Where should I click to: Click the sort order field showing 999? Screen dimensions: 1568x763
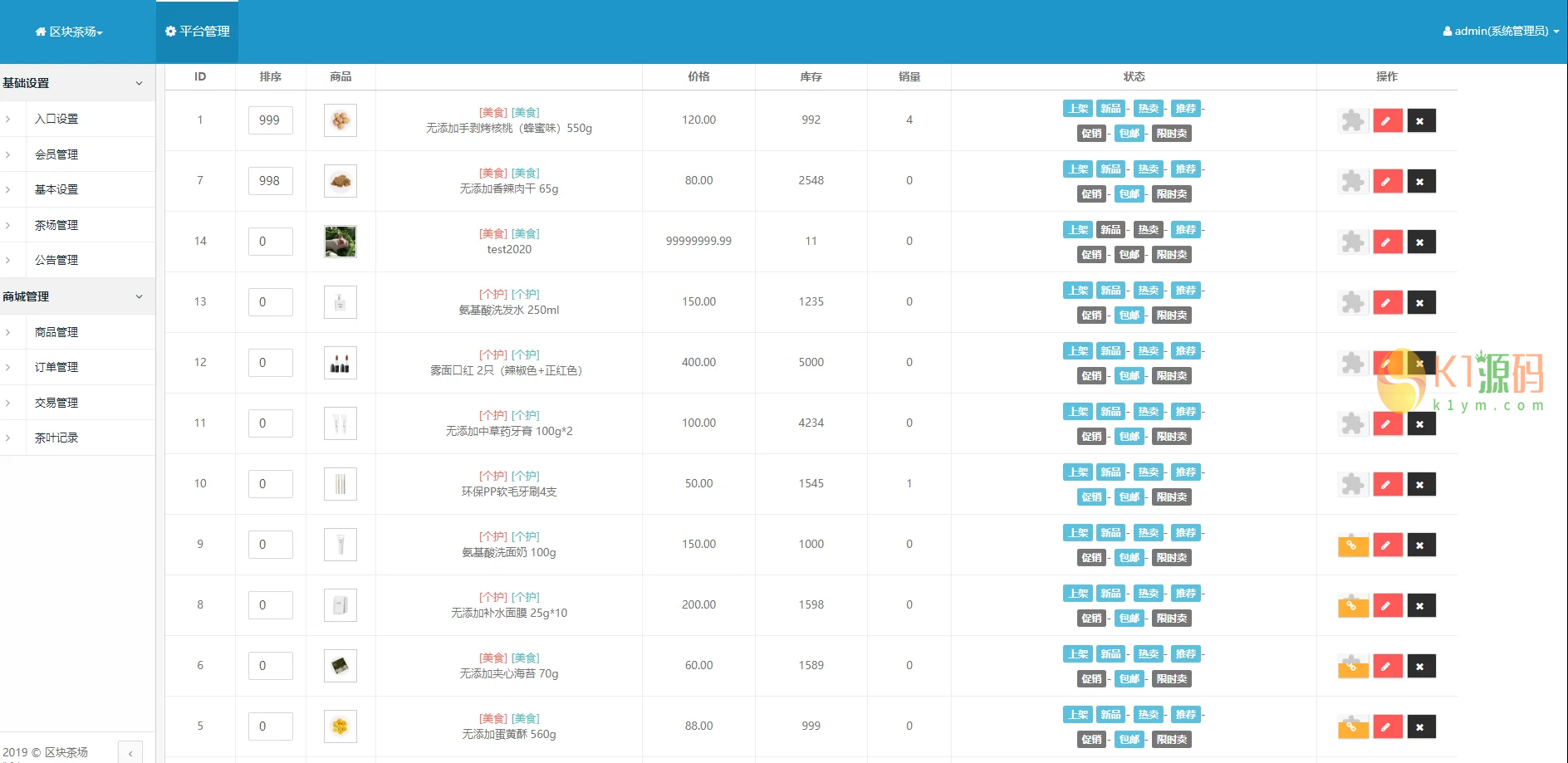[x=271, y=120]
